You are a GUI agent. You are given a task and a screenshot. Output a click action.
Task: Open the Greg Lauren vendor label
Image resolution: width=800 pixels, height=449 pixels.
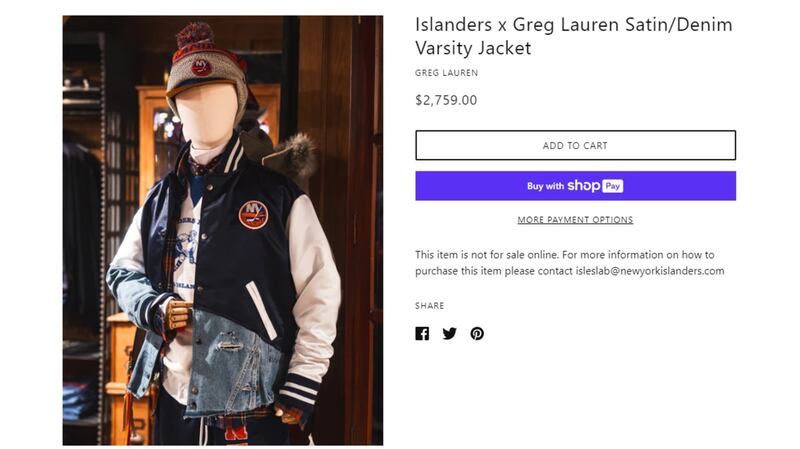tap(446, 73)
